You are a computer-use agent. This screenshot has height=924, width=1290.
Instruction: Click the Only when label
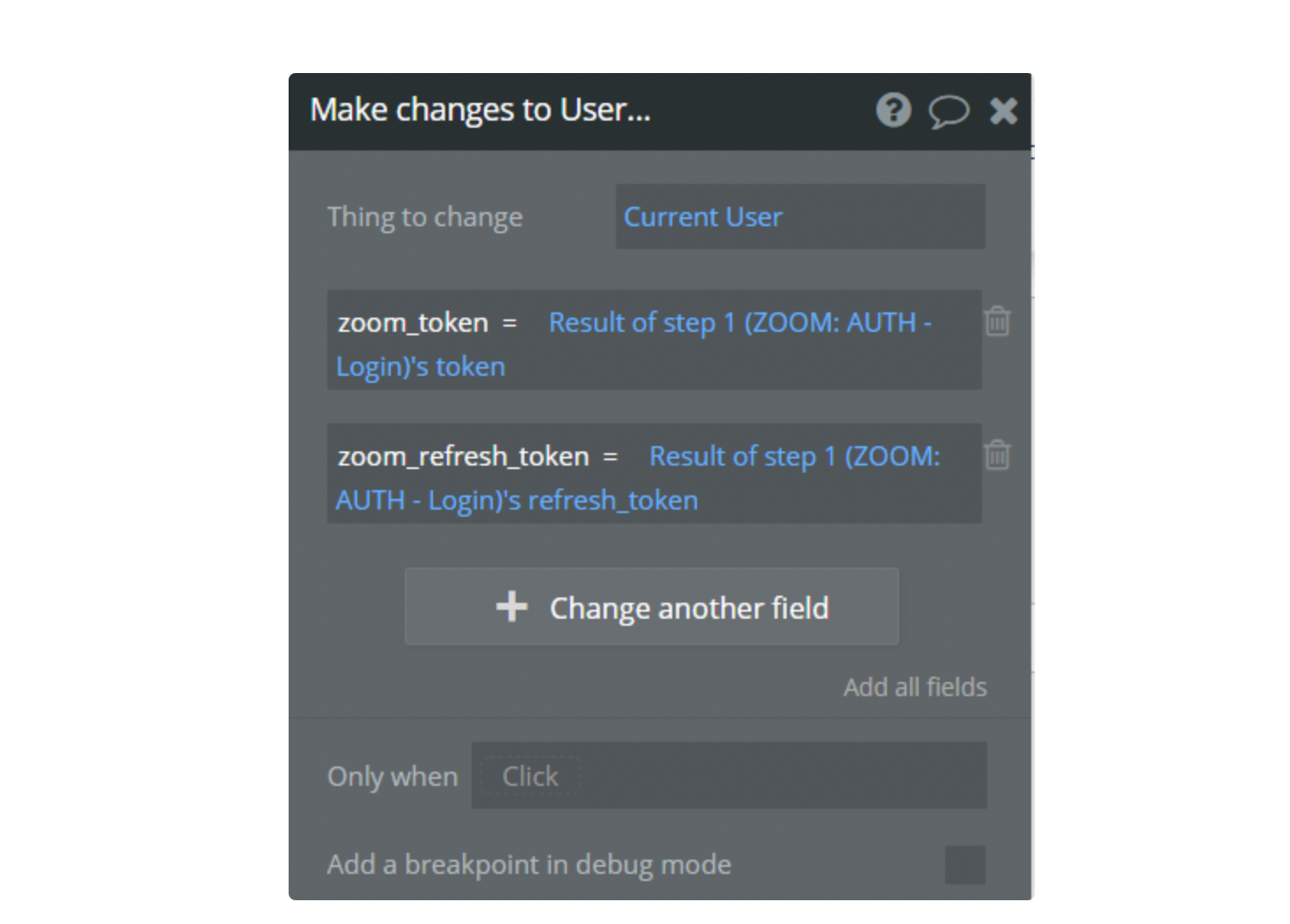point(392,777)
